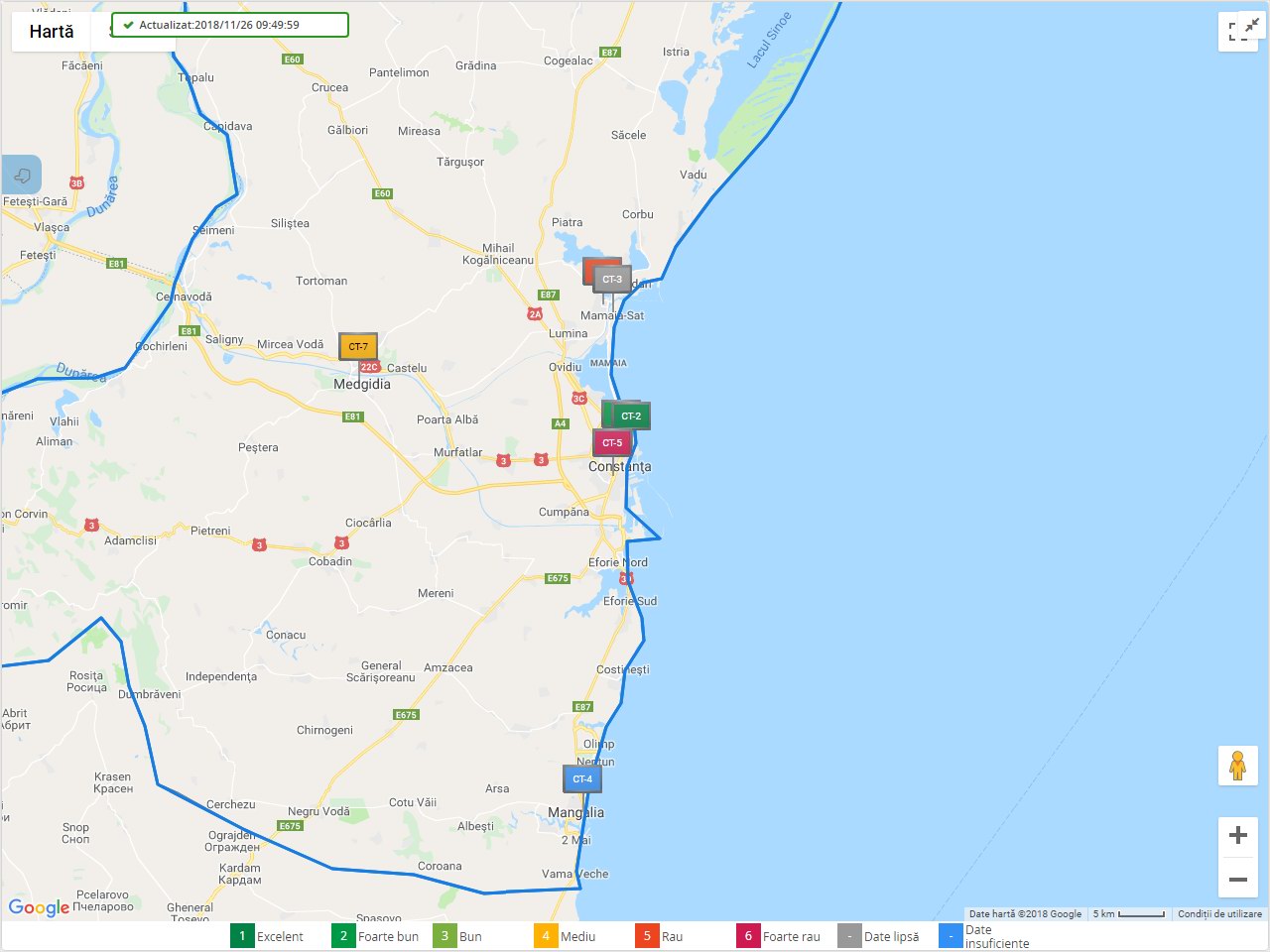Click the dark green 1 Excelent swatch
1270x952 pixels.
(242, 936)
